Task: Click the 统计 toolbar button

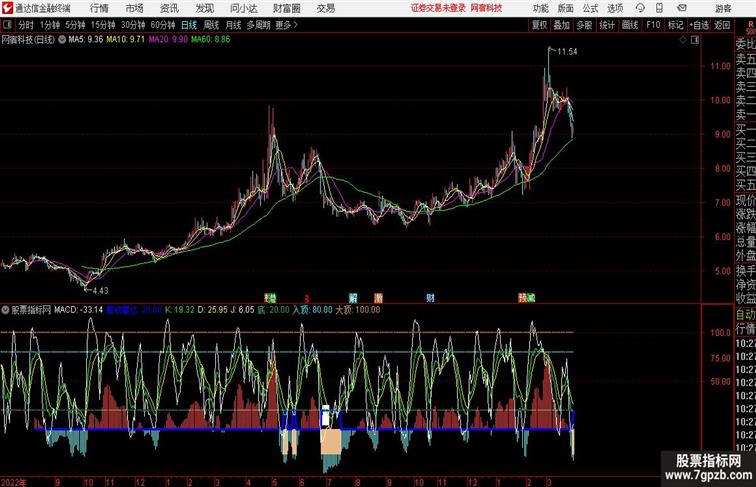Action: [x=607, y=25]
